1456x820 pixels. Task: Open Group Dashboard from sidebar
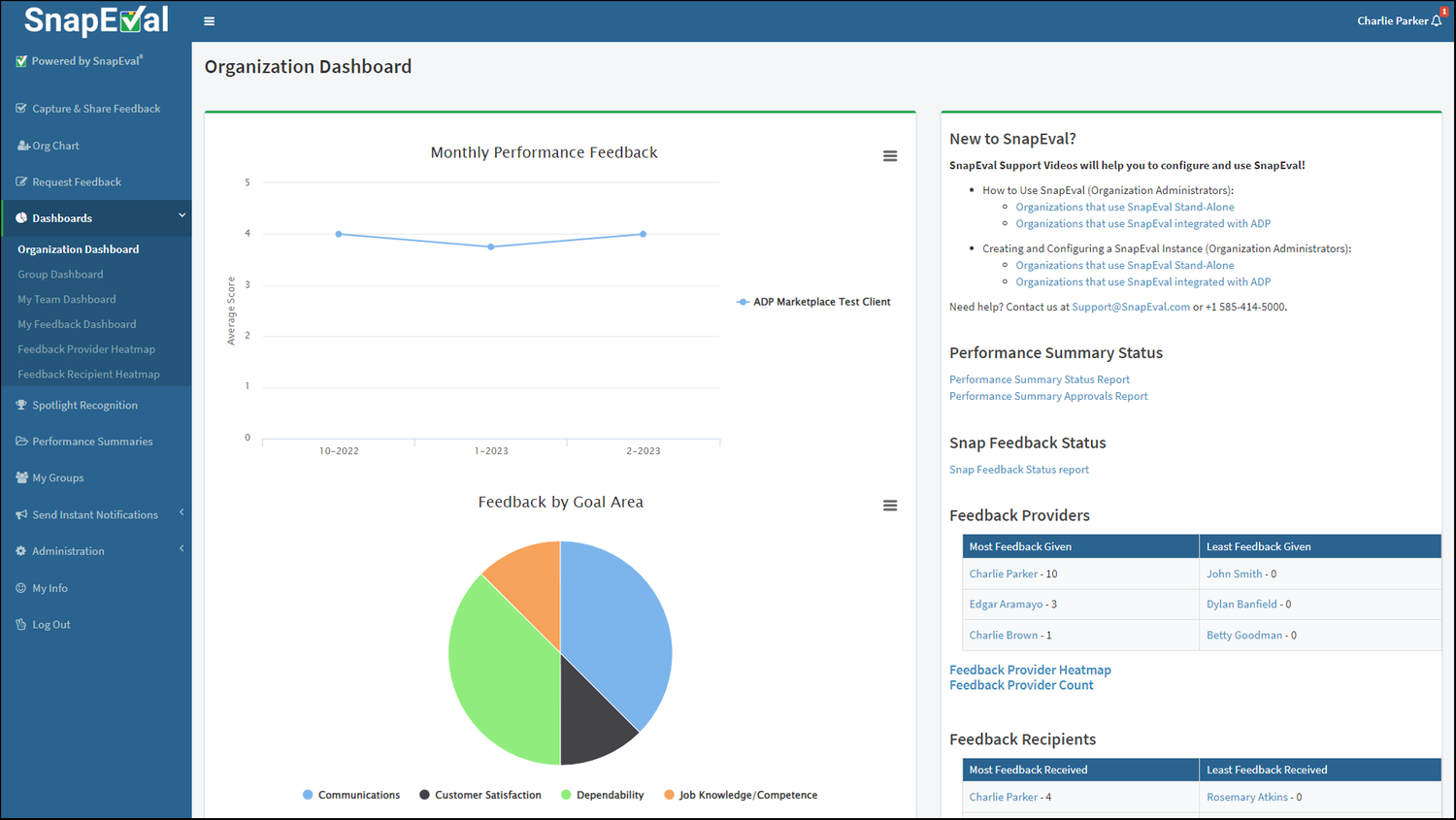pos(60,274)
